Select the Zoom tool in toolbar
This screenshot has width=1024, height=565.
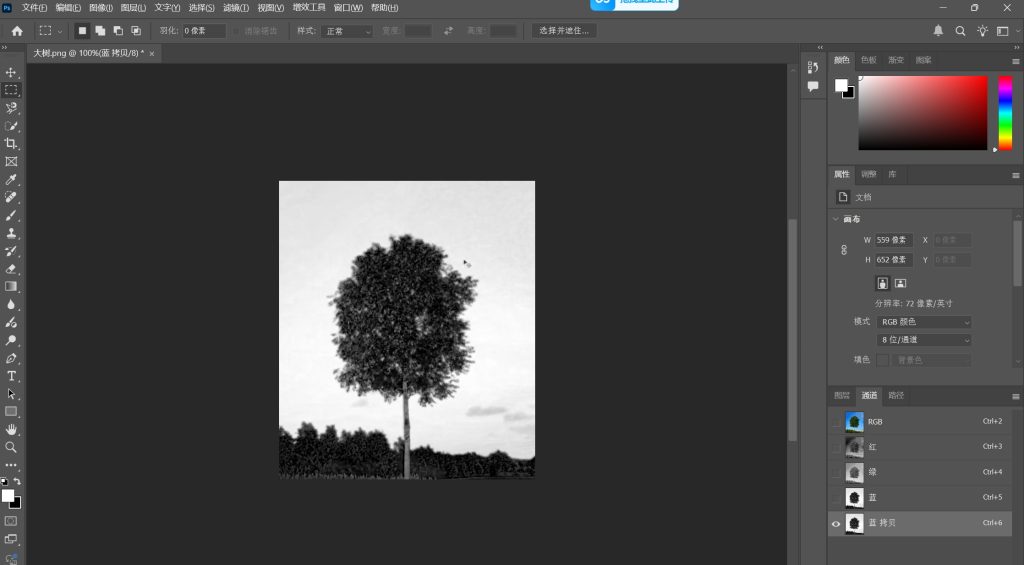[x=11, y=447]
